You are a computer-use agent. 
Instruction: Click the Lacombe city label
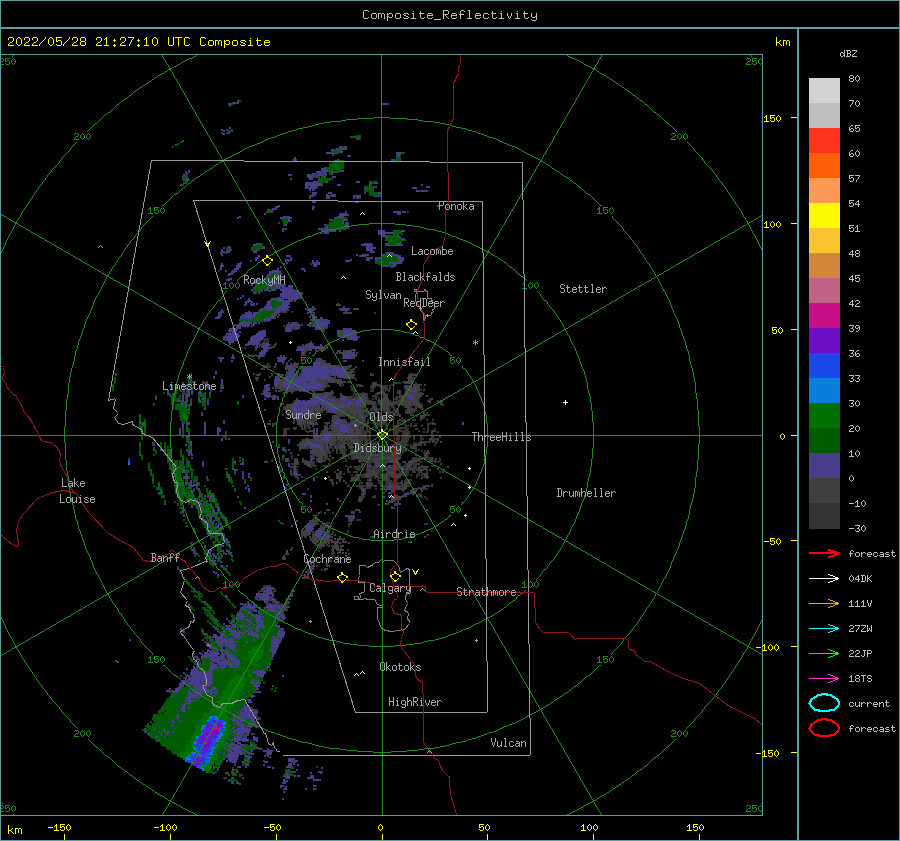tap(432, 251)
